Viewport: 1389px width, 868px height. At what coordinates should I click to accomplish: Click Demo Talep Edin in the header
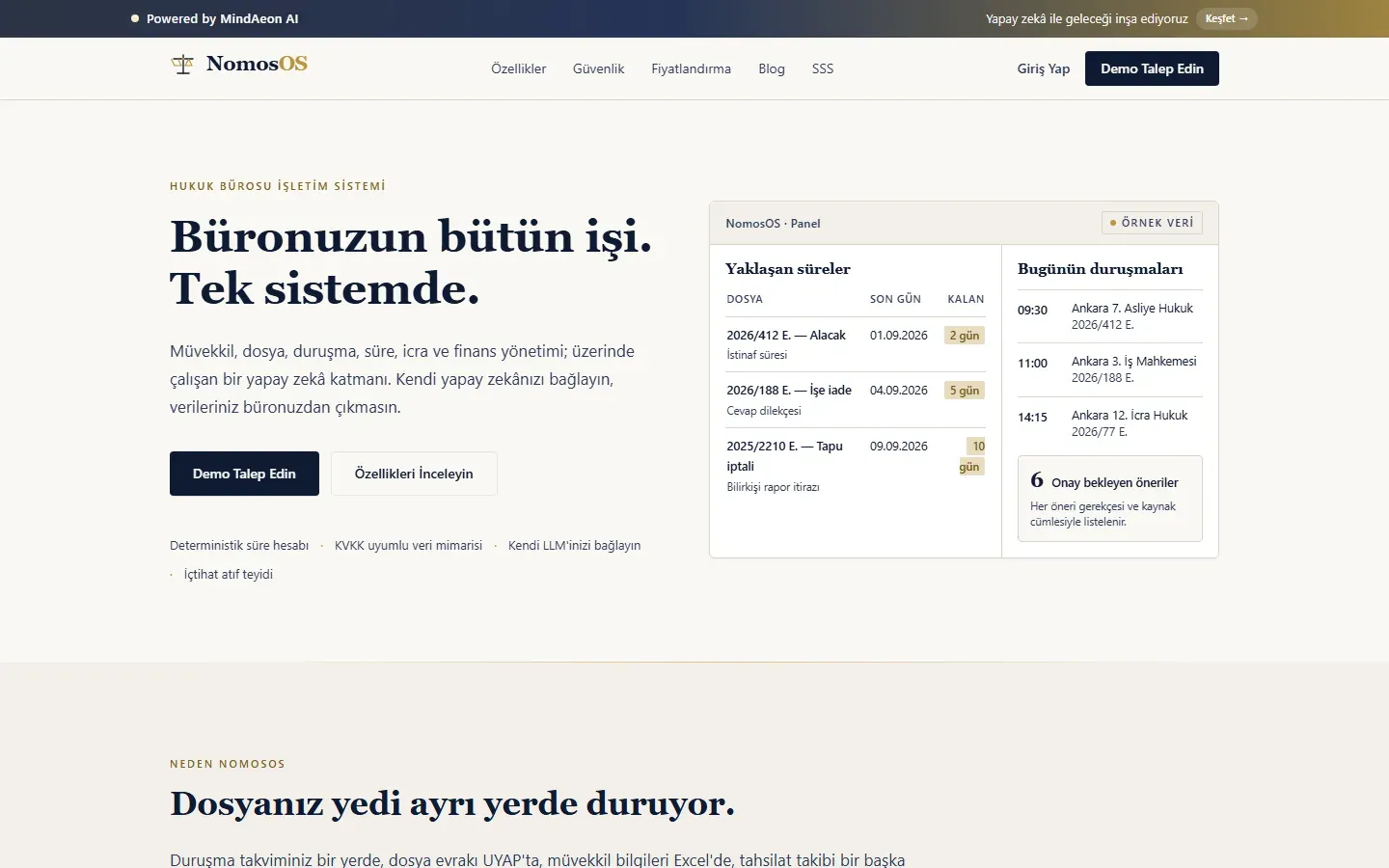pyautogui.click(x=1152, y=68)
